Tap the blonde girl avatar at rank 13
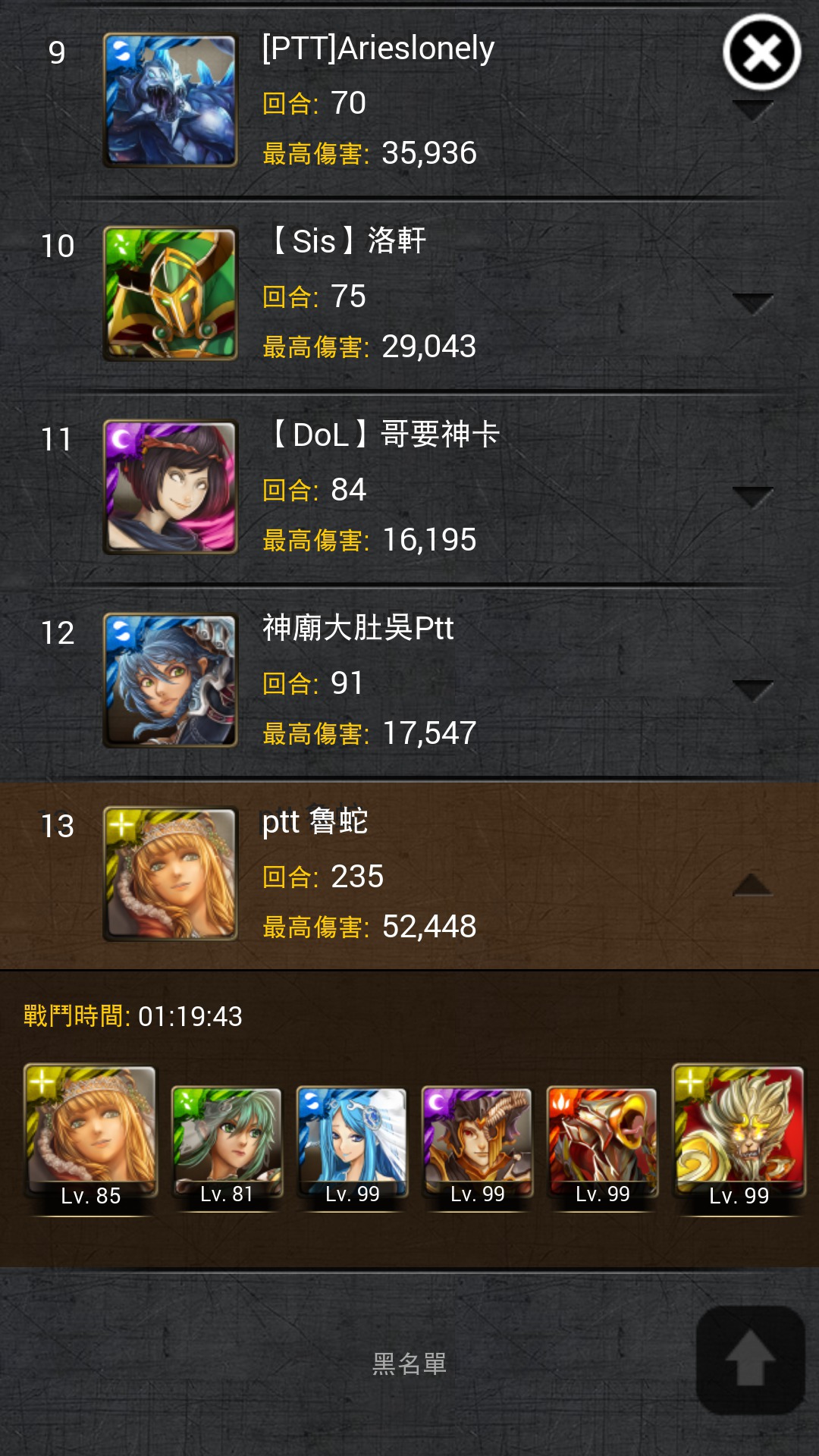 click(x=171, y=874)
